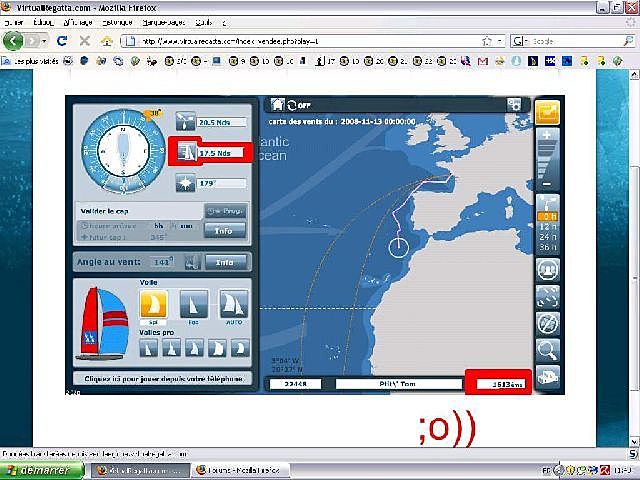Select the fifth Voiles pro sail icon
The image size is (640, 480).
[x=240, y=348]
